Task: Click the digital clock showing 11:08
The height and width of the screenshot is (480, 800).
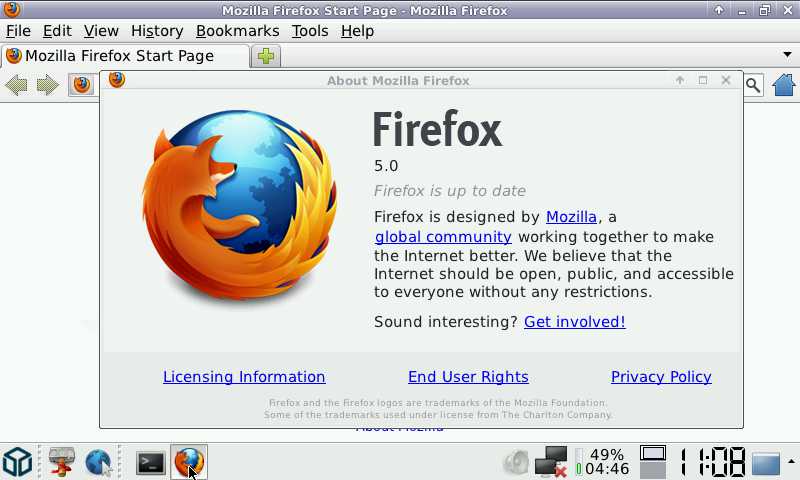Action: tap(712, 462)
